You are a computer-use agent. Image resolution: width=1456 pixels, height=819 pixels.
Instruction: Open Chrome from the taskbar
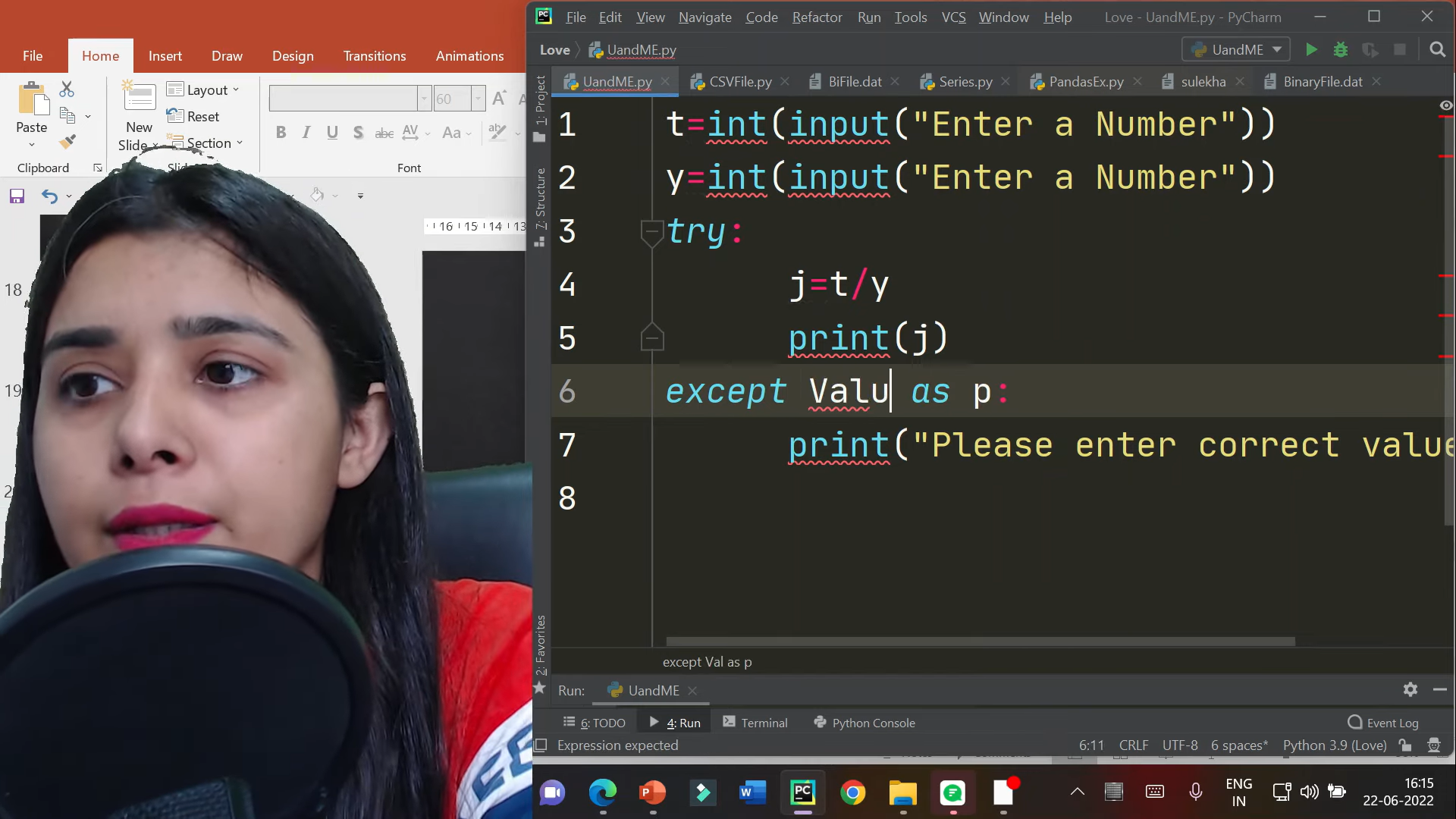[852, 793]
